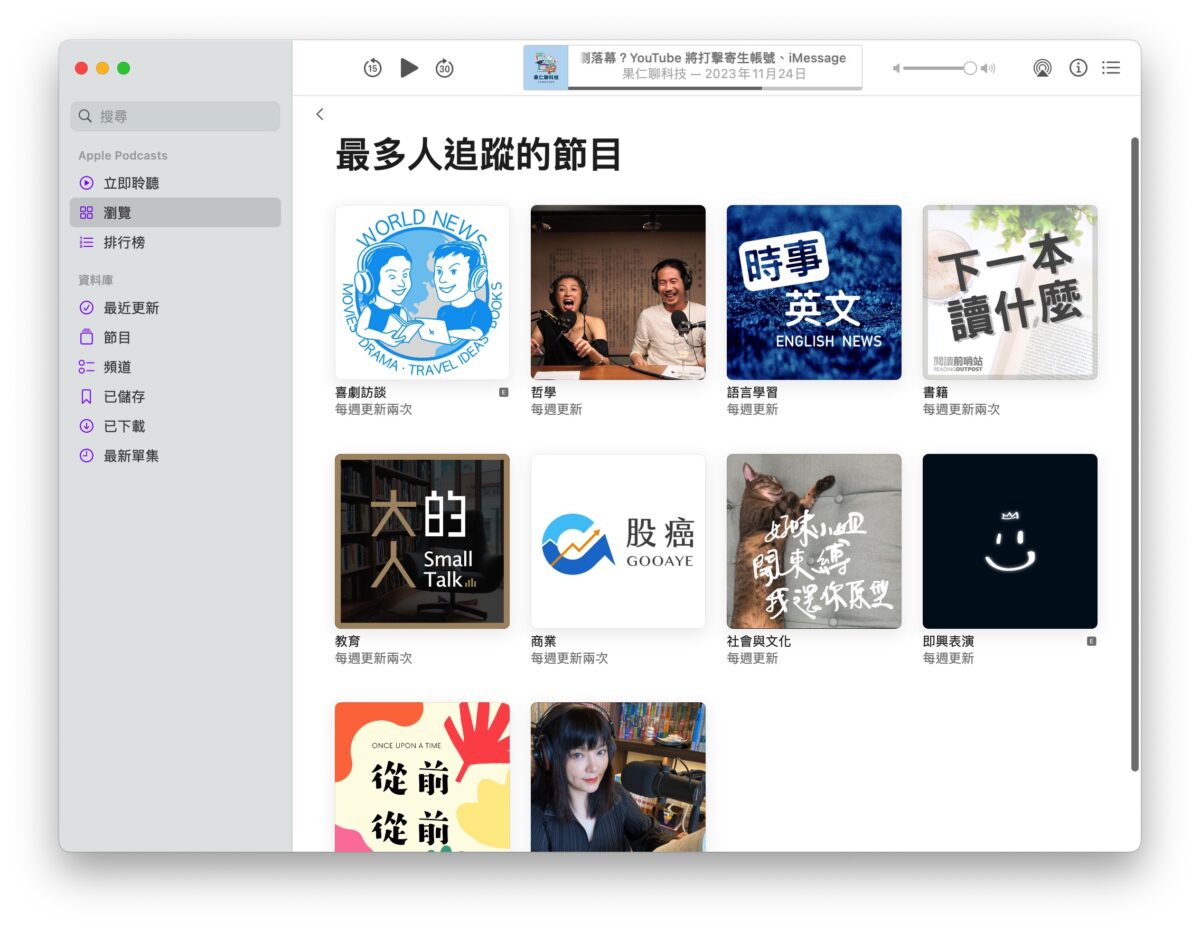Screen dimensions: 1200x930
Task: Open the Up Next queue list icon
Action: [1111, 68]
